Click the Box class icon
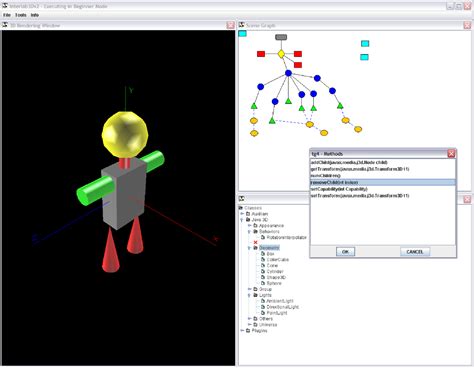The image size is (474, 380). (x=263, y=254)
